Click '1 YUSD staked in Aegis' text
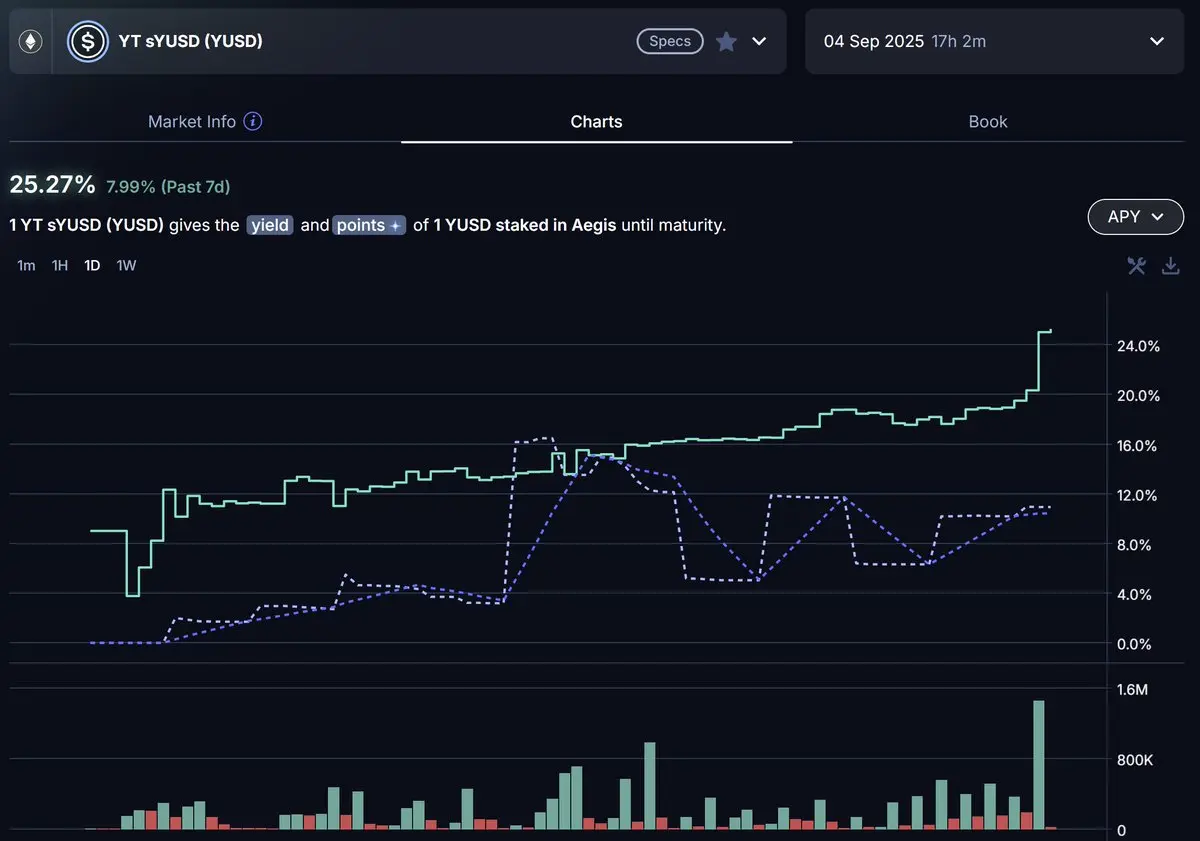Viewport: 1200px width, 841px height. click(525, 225)
